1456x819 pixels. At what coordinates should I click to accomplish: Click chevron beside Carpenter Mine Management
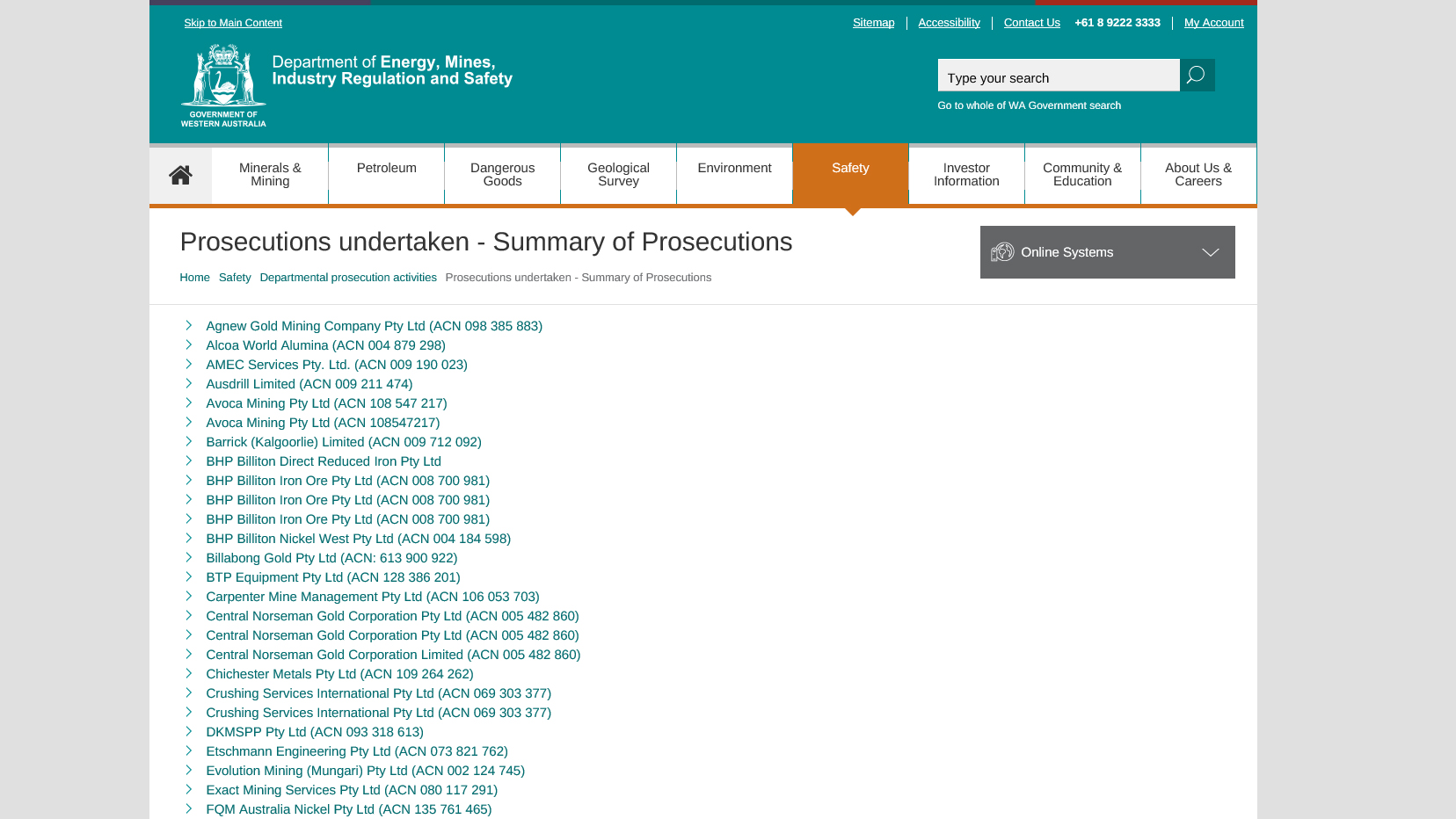click(188, 596)
